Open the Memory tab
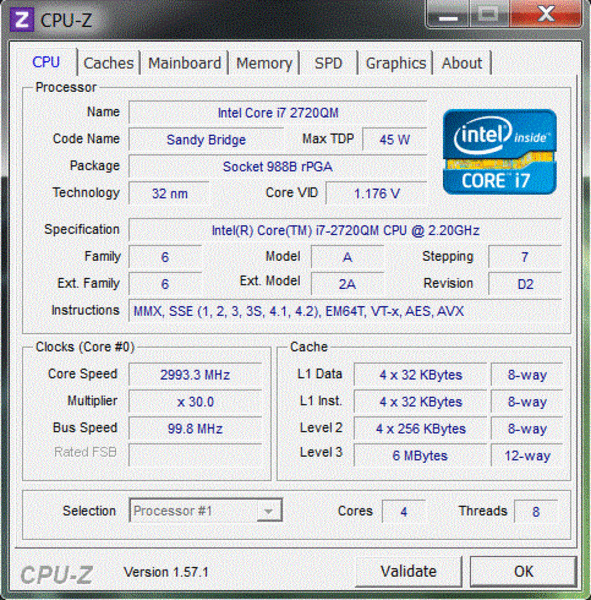 tap(264, 63)
